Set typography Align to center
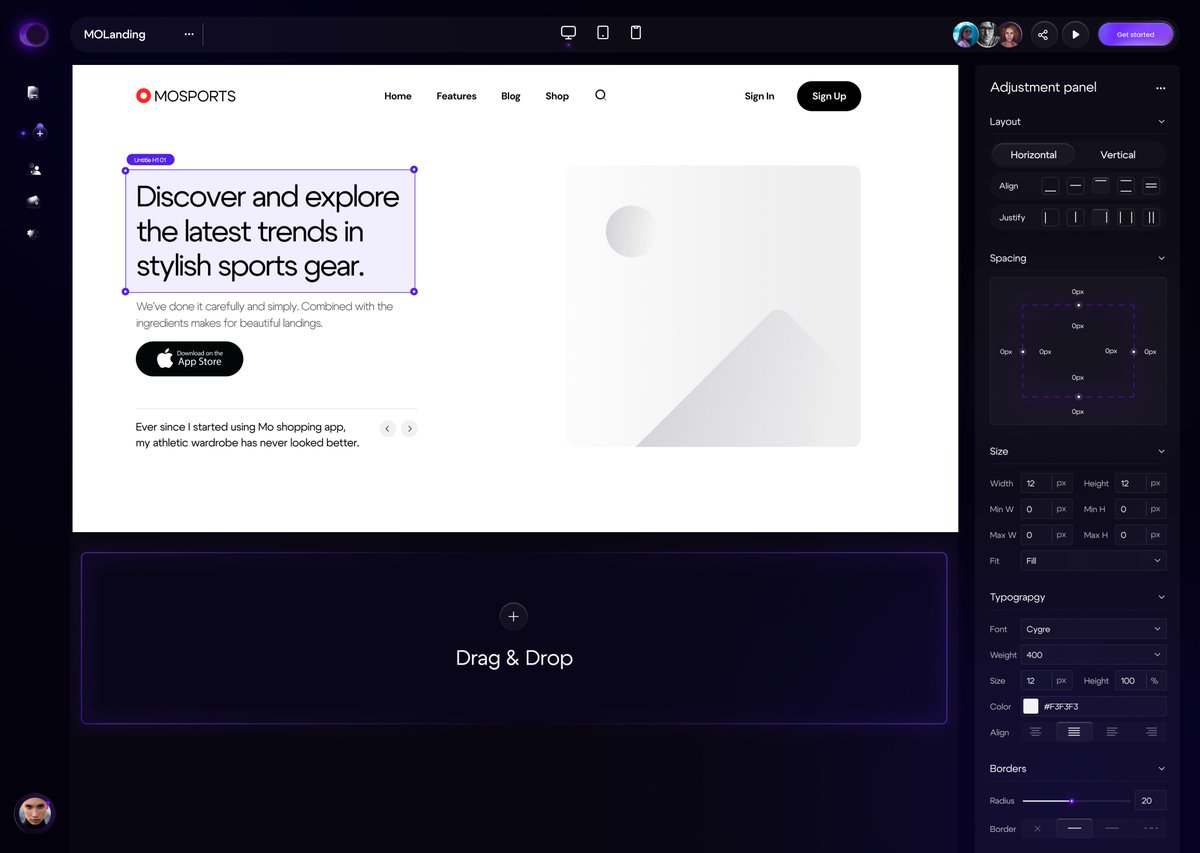 tap(1036, 732)
